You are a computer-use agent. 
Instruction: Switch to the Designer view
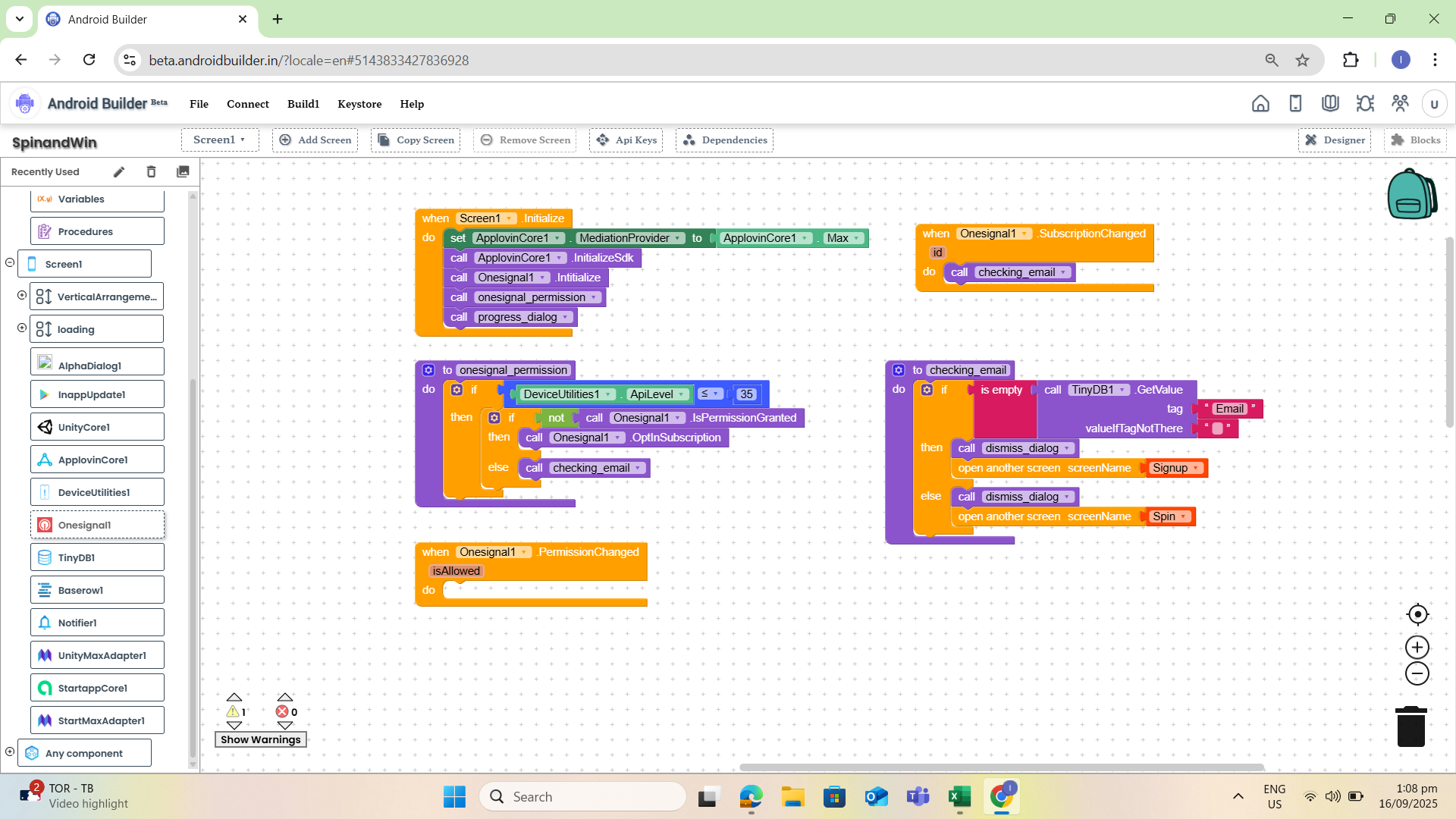[x=1334, y=140]
